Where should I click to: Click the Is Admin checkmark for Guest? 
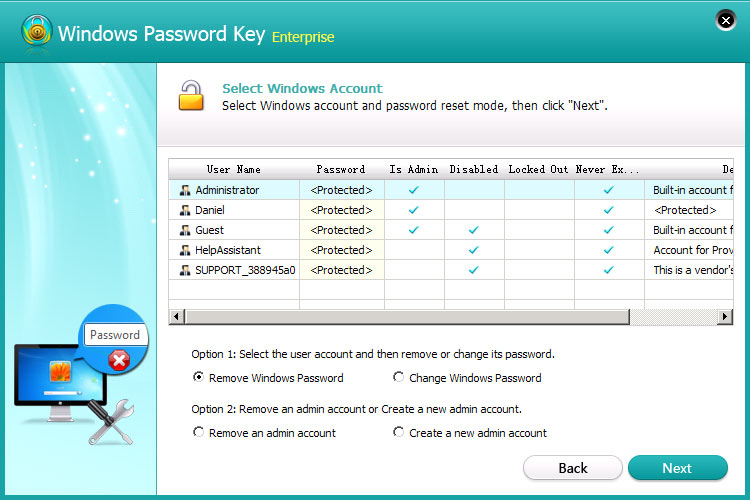point(414,230)
